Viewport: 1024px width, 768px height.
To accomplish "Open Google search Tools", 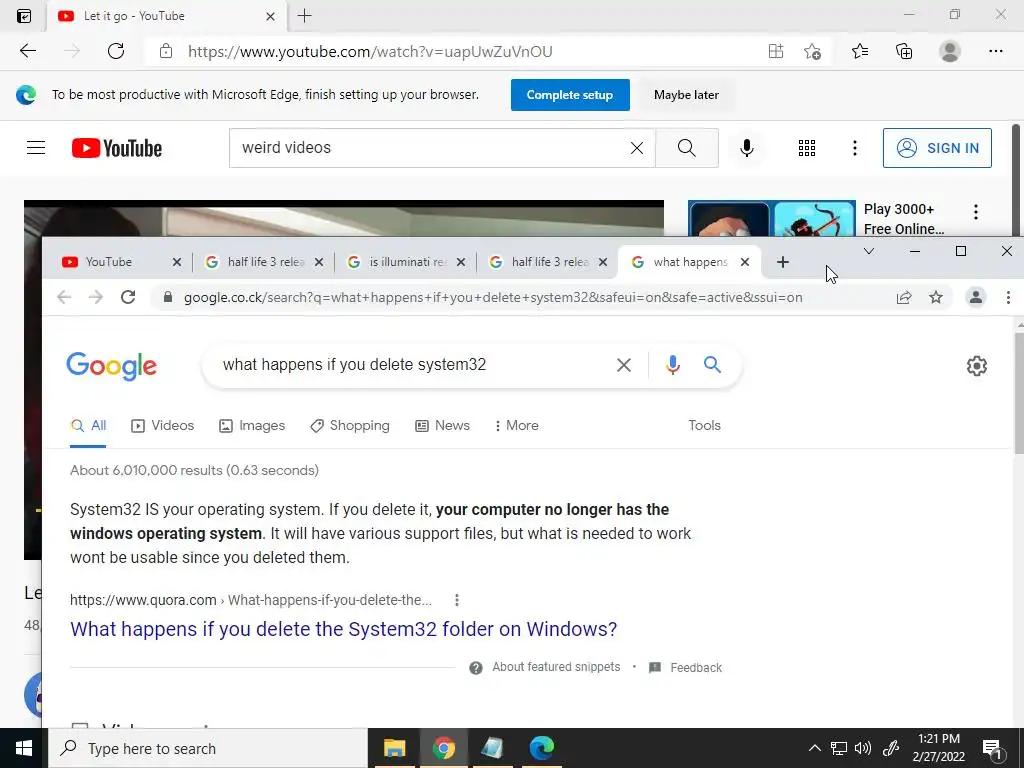I will click(704, 425).
